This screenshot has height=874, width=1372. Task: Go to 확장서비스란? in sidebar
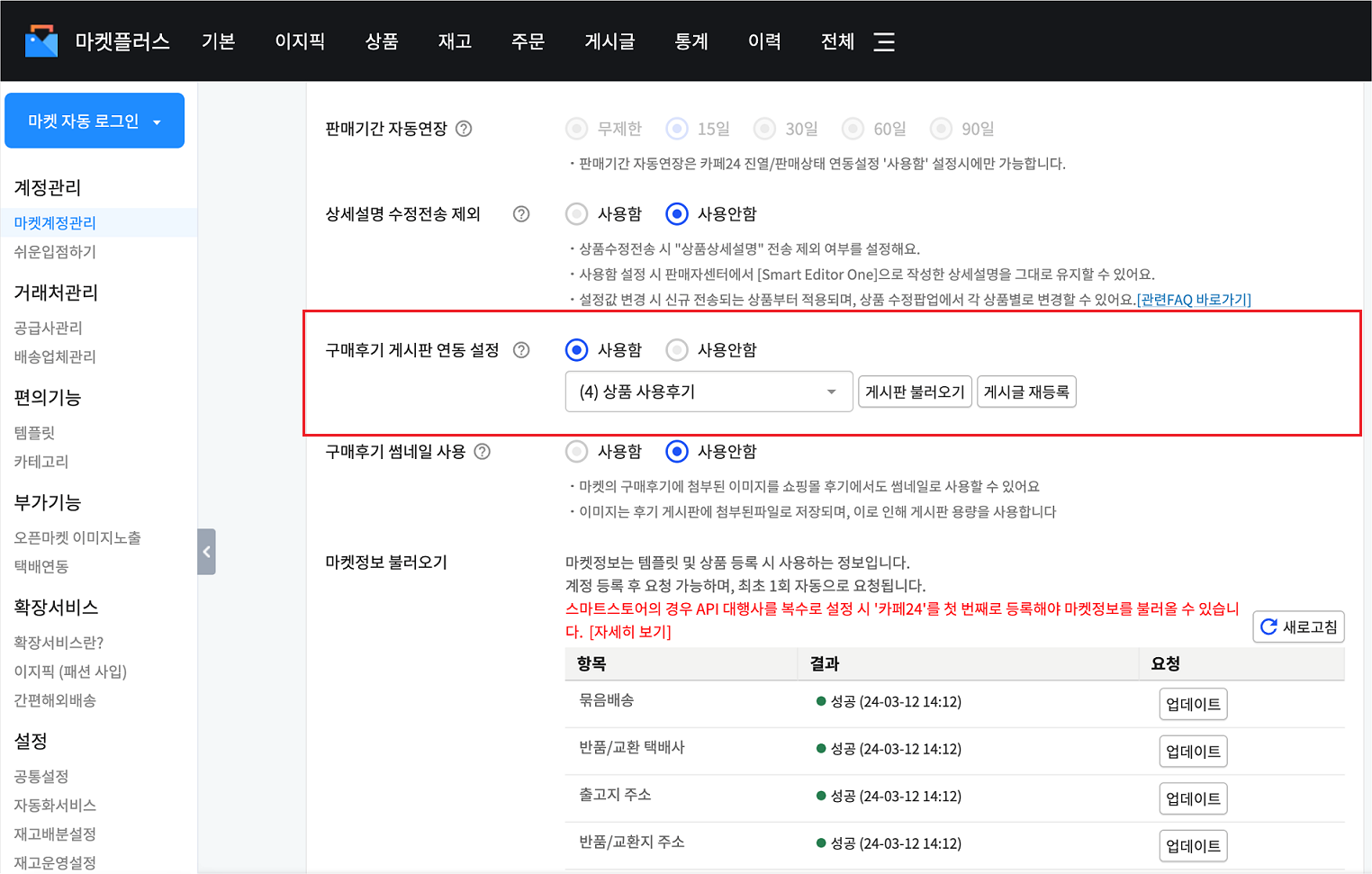tap(59, 643)
